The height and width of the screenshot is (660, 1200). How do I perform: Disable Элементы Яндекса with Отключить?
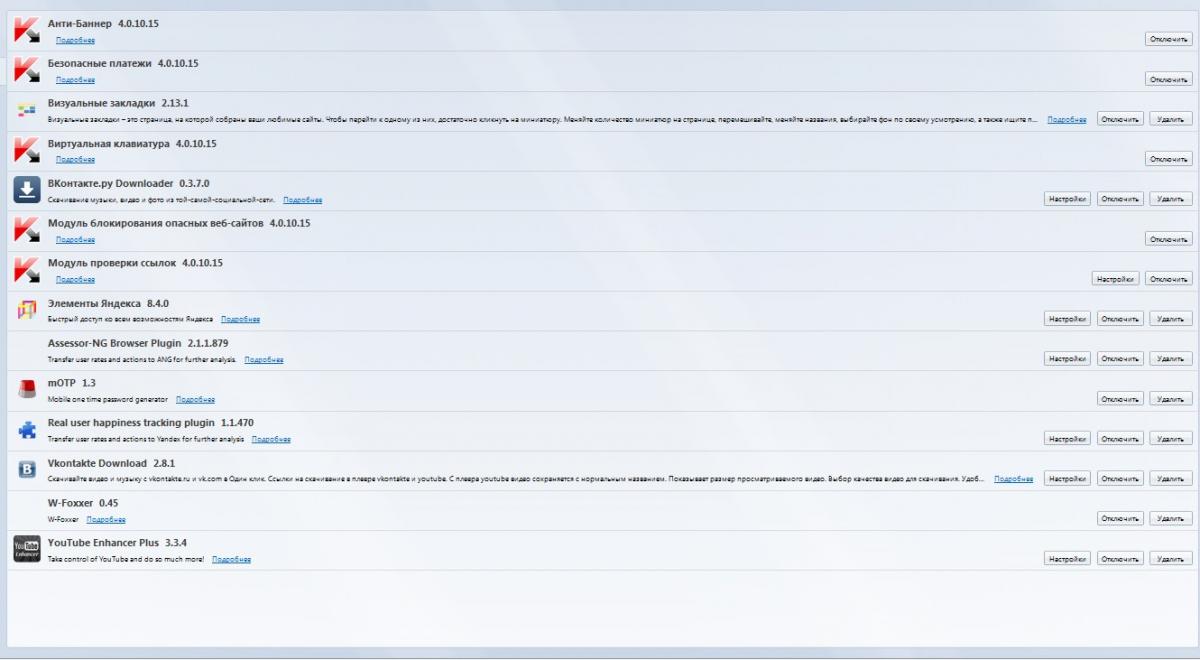click(1120, 319)
